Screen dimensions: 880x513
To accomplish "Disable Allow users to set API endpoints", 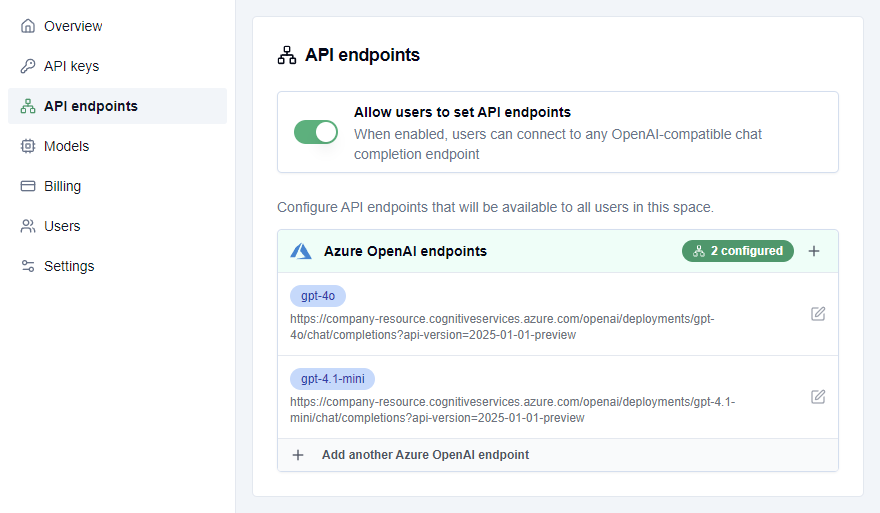I will [x=316, y=132].
